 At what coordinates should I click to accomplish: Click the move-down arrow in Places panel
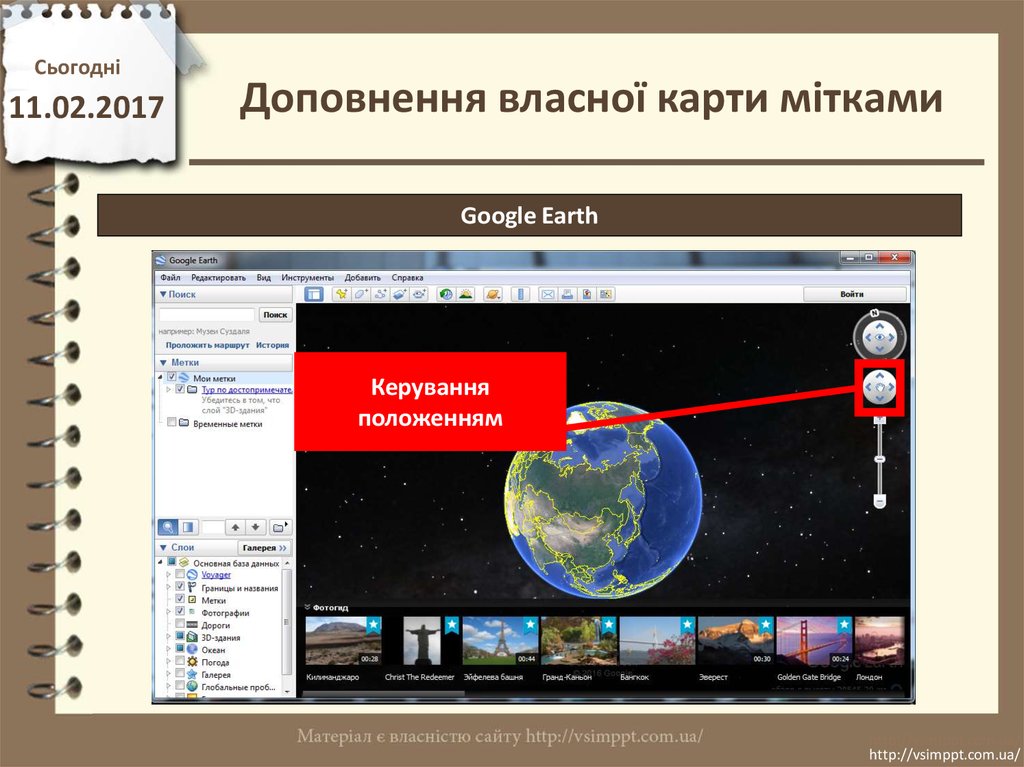256,527
